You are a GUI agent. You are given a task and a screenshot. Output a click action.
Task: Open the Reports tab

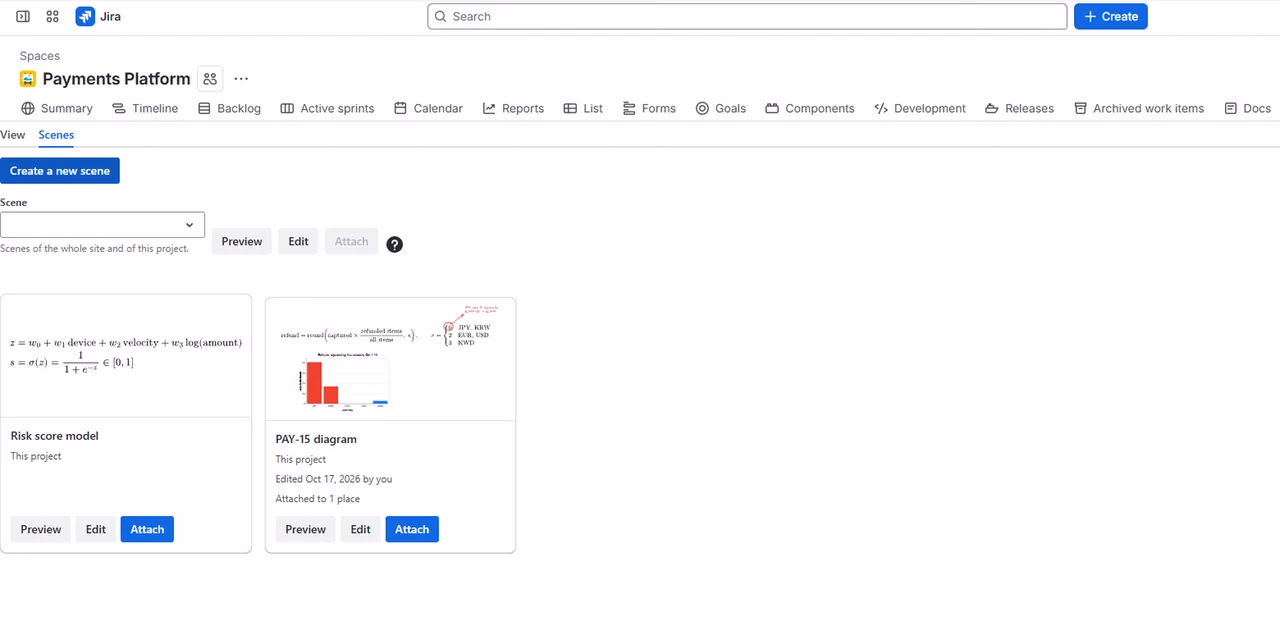point(513,108)
